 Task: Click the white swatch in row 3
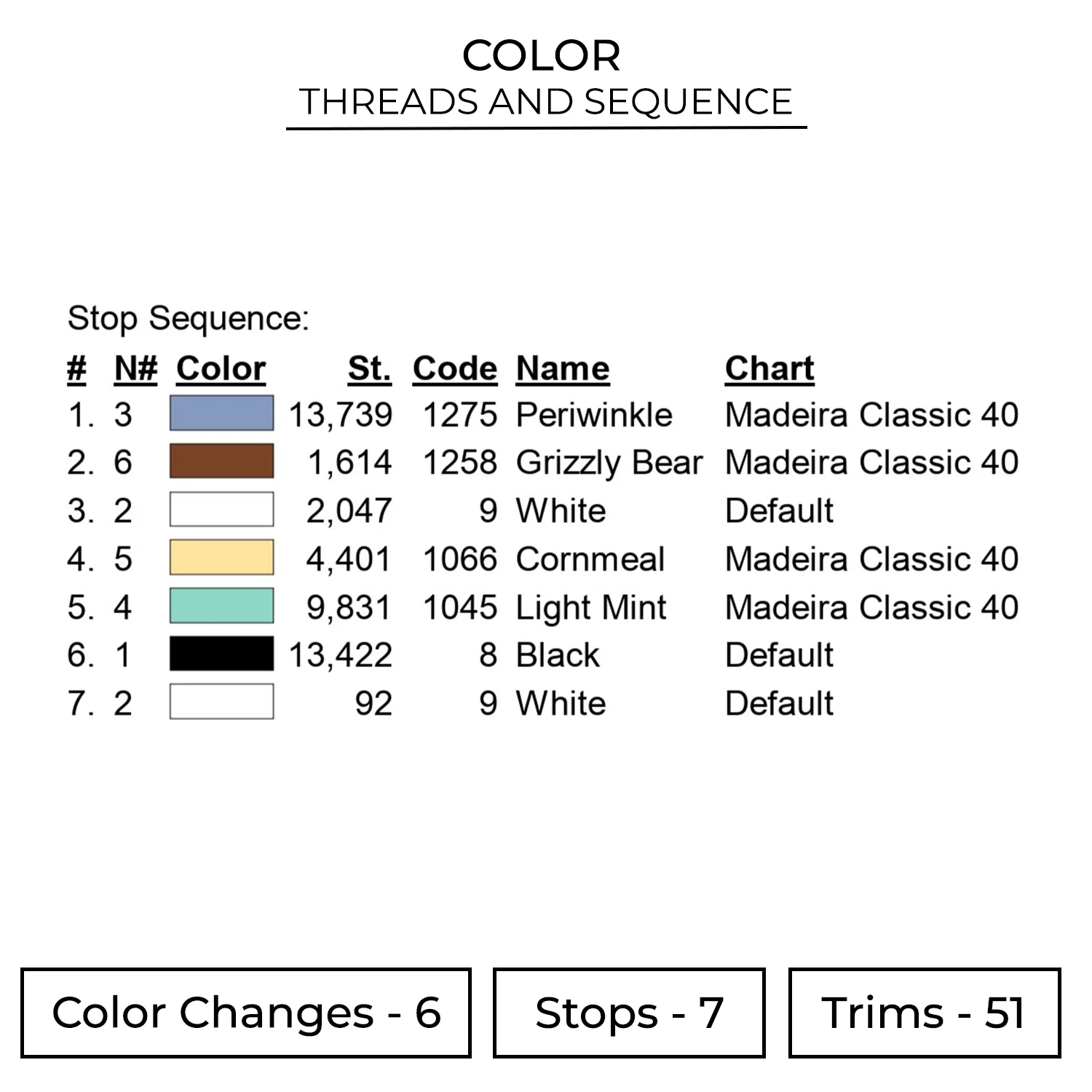coord(221,510)
